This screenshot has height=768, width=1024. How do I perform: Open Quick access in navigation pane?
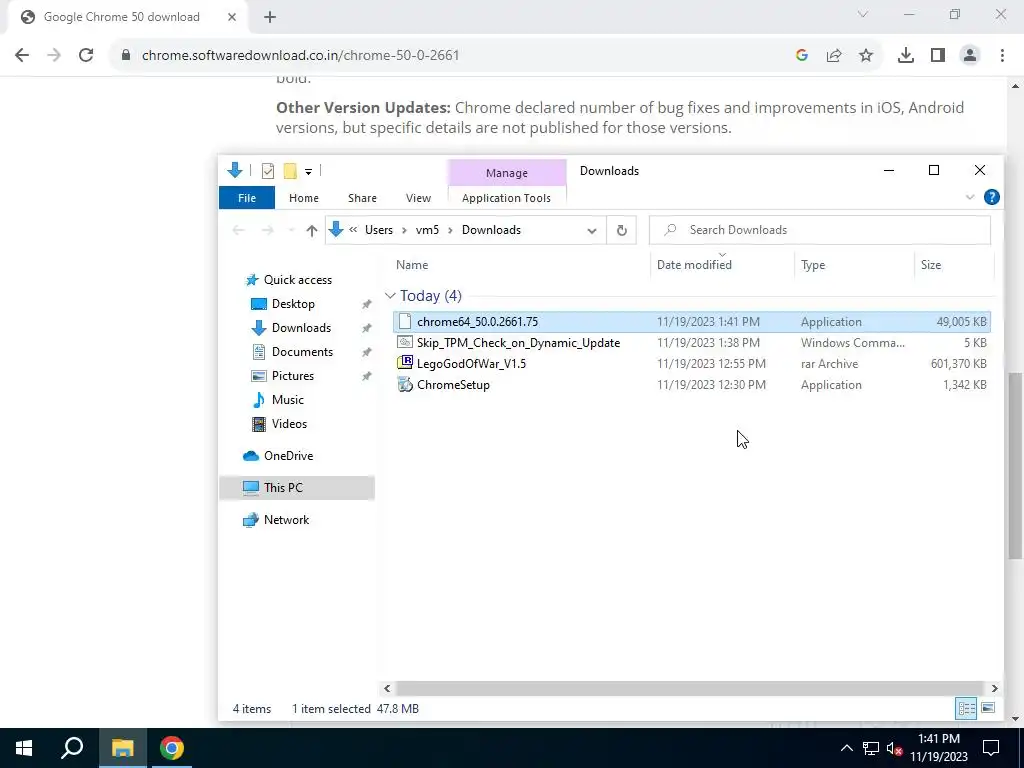(x=298, y=280)
